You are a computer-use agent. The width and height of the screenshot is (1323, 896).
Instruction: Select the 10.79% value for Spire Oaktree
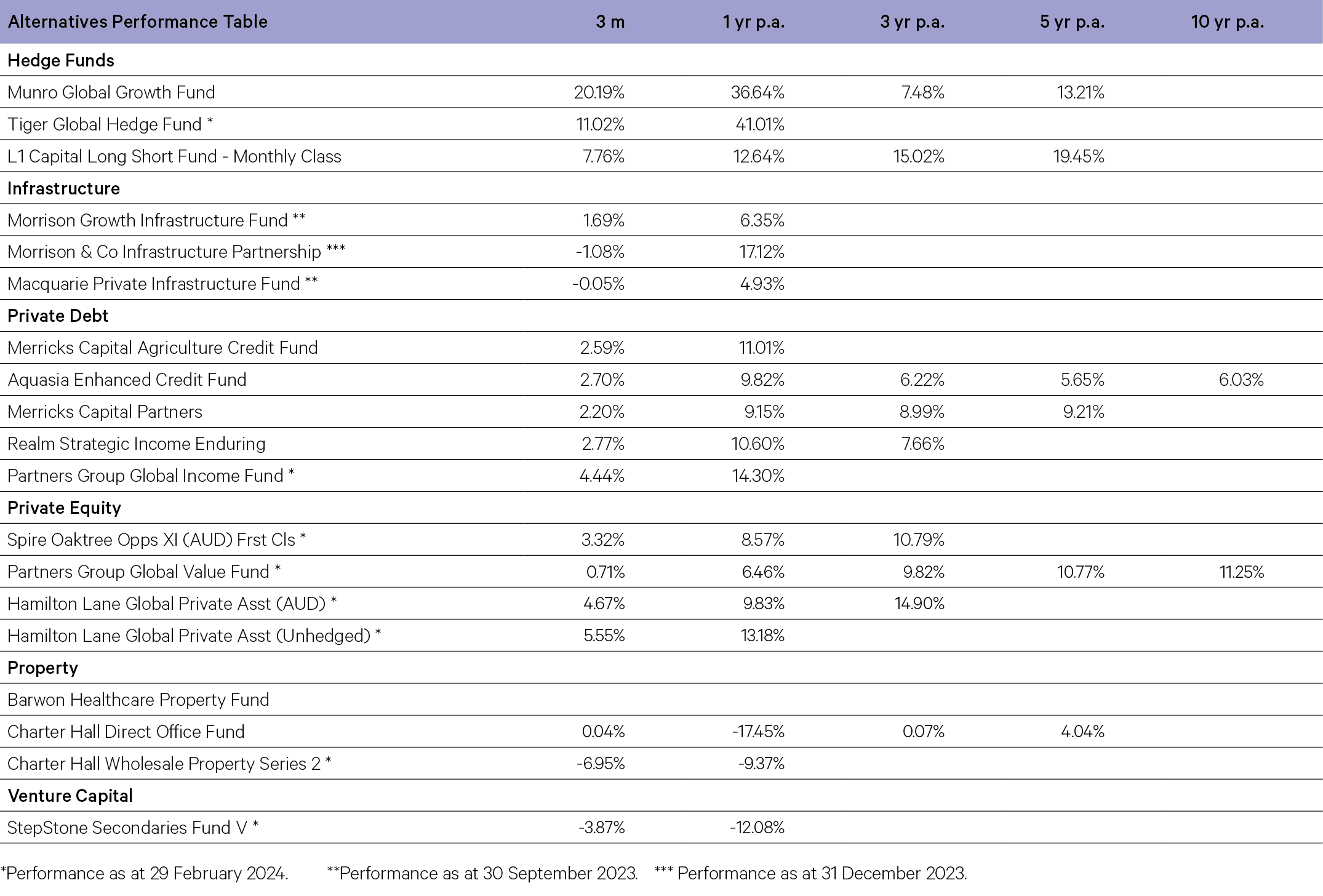919,540
